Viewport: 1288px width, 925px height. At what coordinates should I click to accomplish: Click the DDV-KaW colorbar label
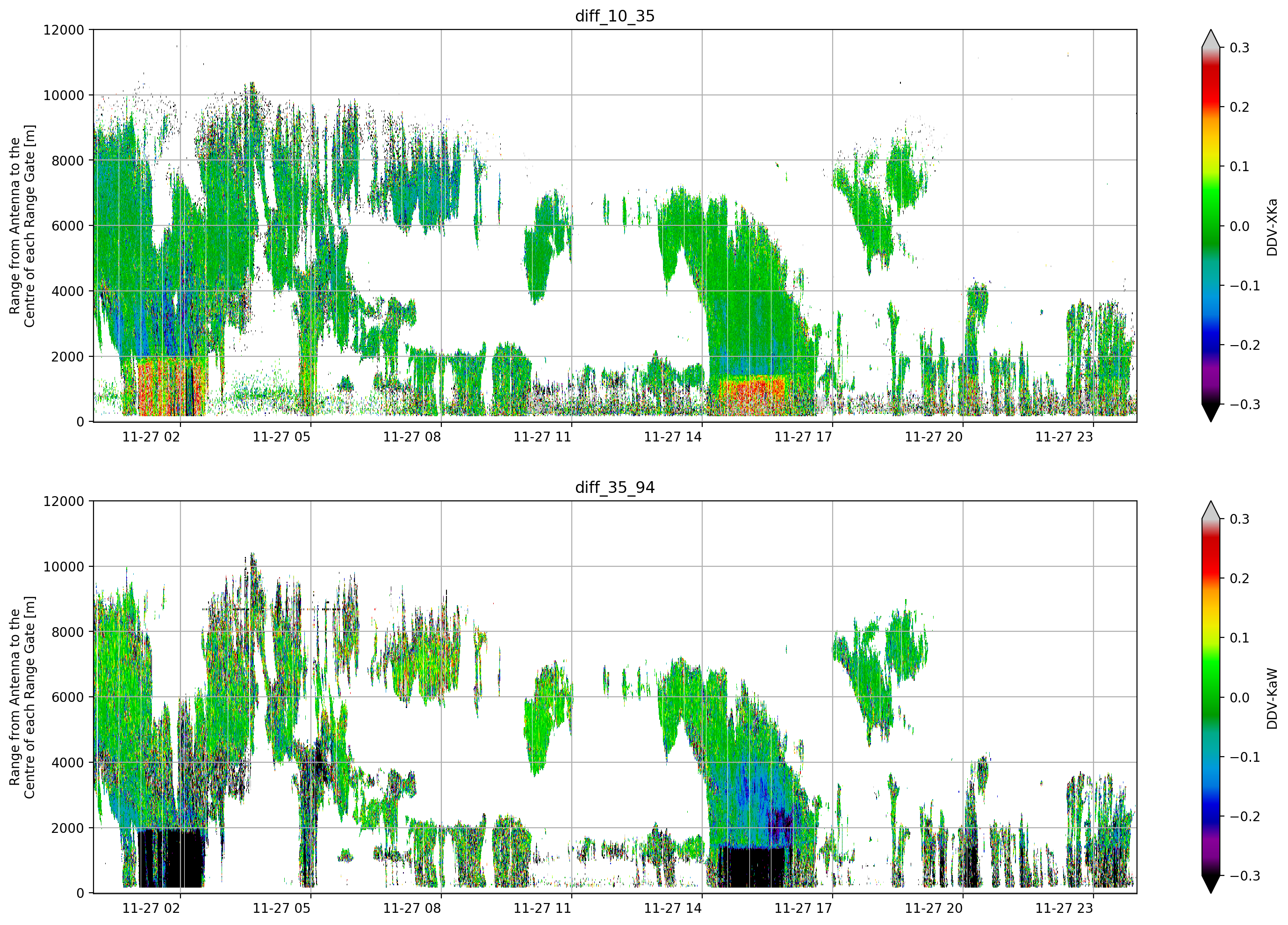point(1272,698)
